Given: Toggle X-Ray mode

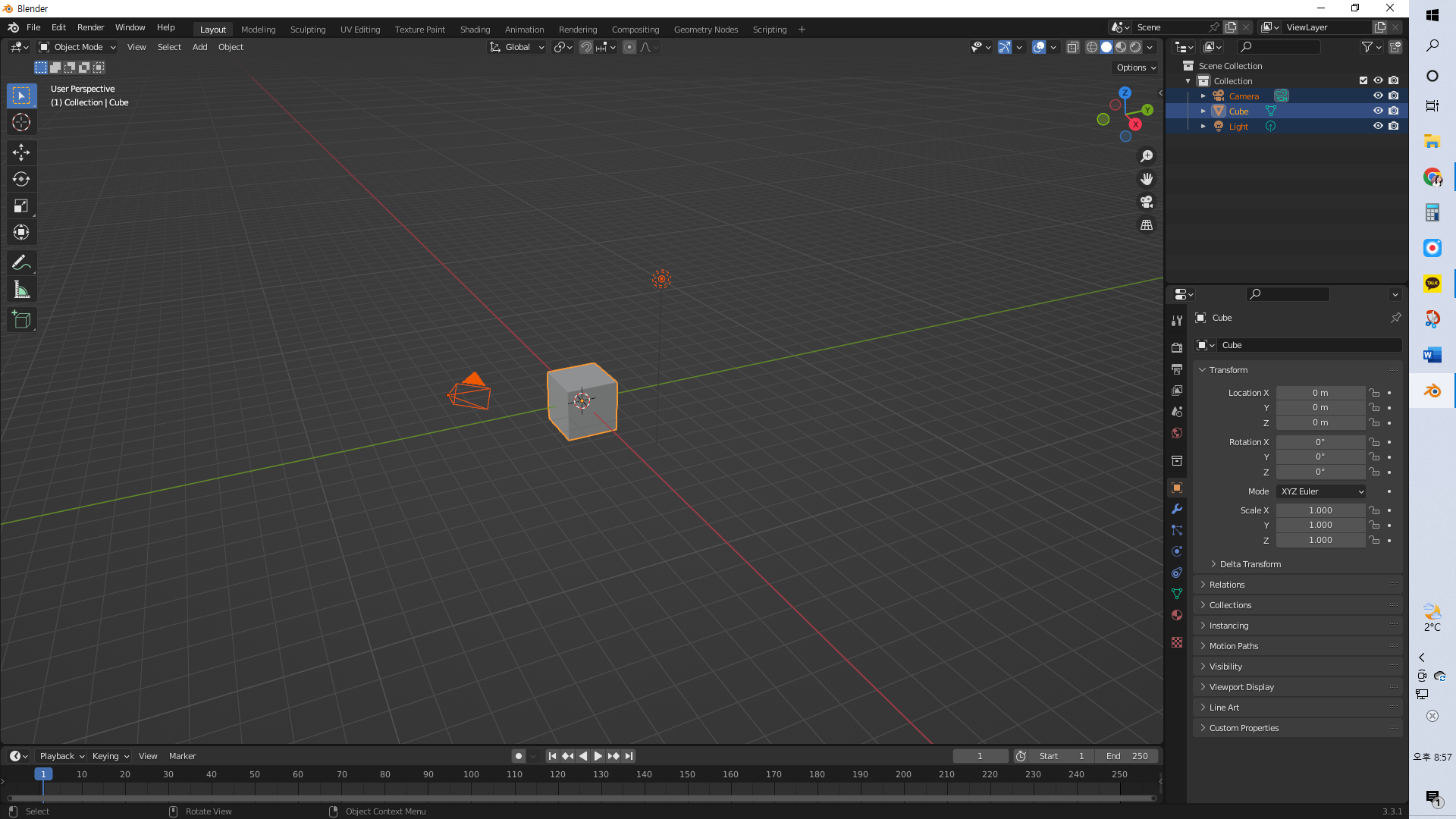Looking at the screenshot, I should 1073,47.
